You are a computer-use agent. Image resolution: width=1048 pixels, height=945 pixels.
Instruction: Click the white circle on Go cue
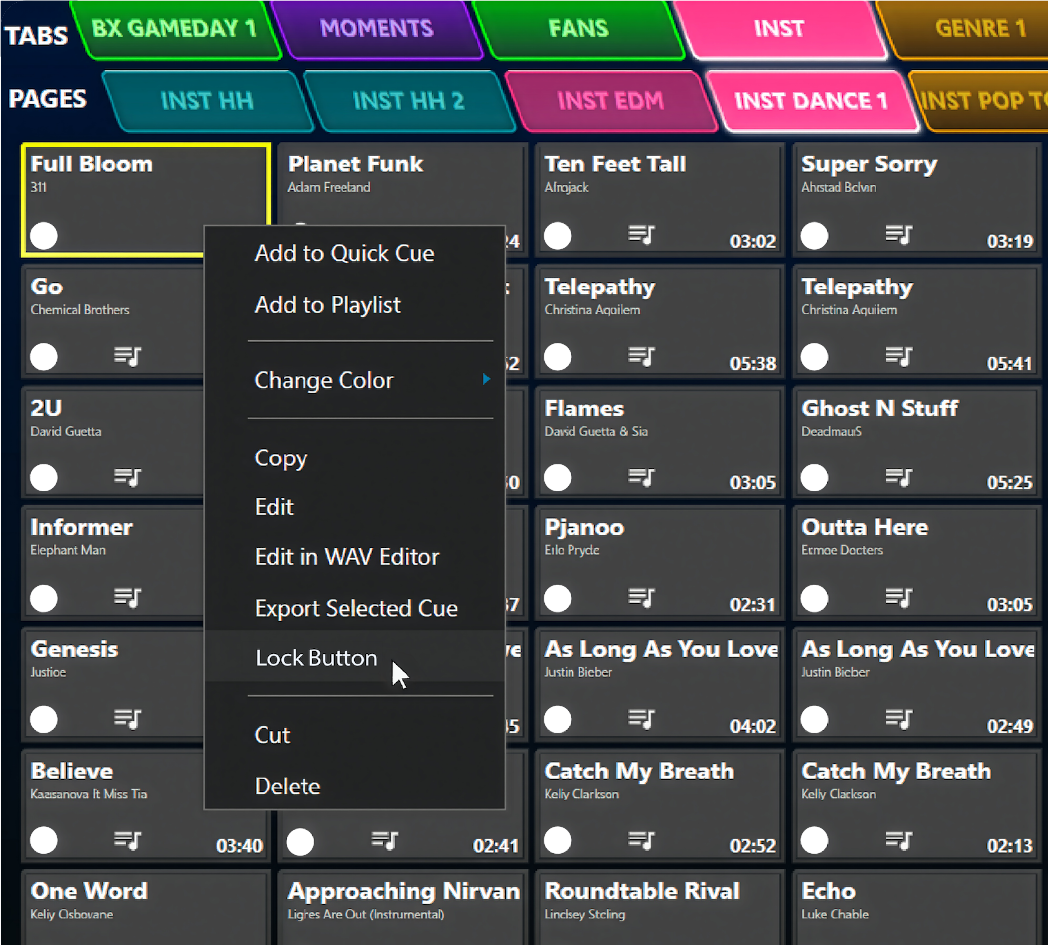point(44,357)
